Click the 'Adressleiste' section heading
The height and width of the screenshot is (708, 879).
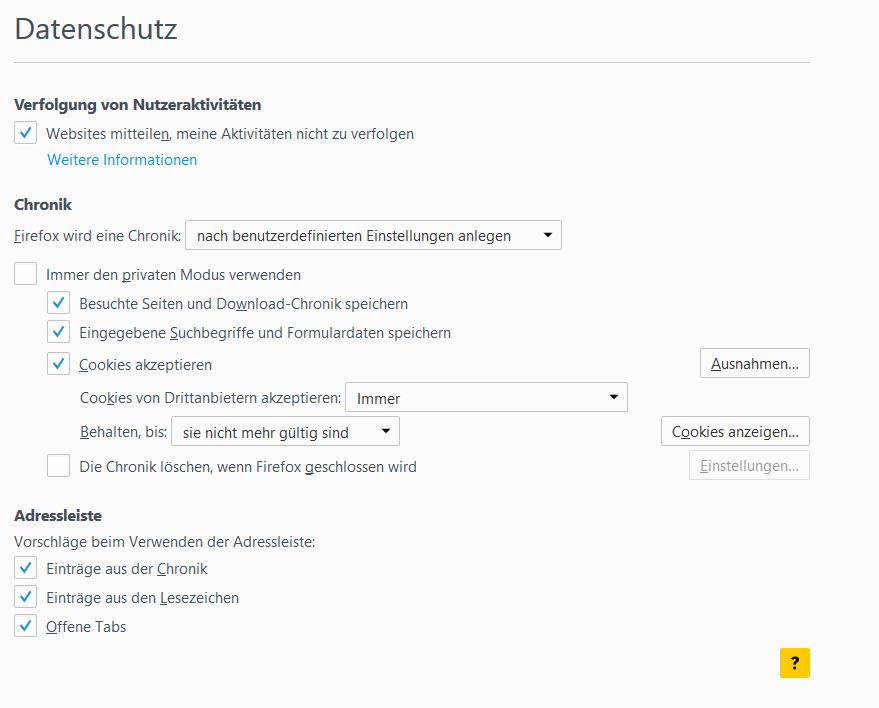coord(58,516)
